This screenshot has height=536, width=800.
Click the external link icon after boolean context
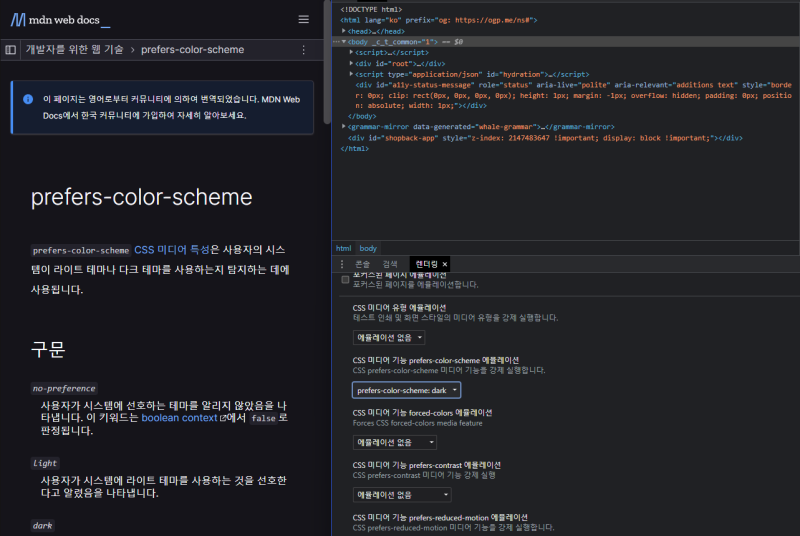point(222,418)
